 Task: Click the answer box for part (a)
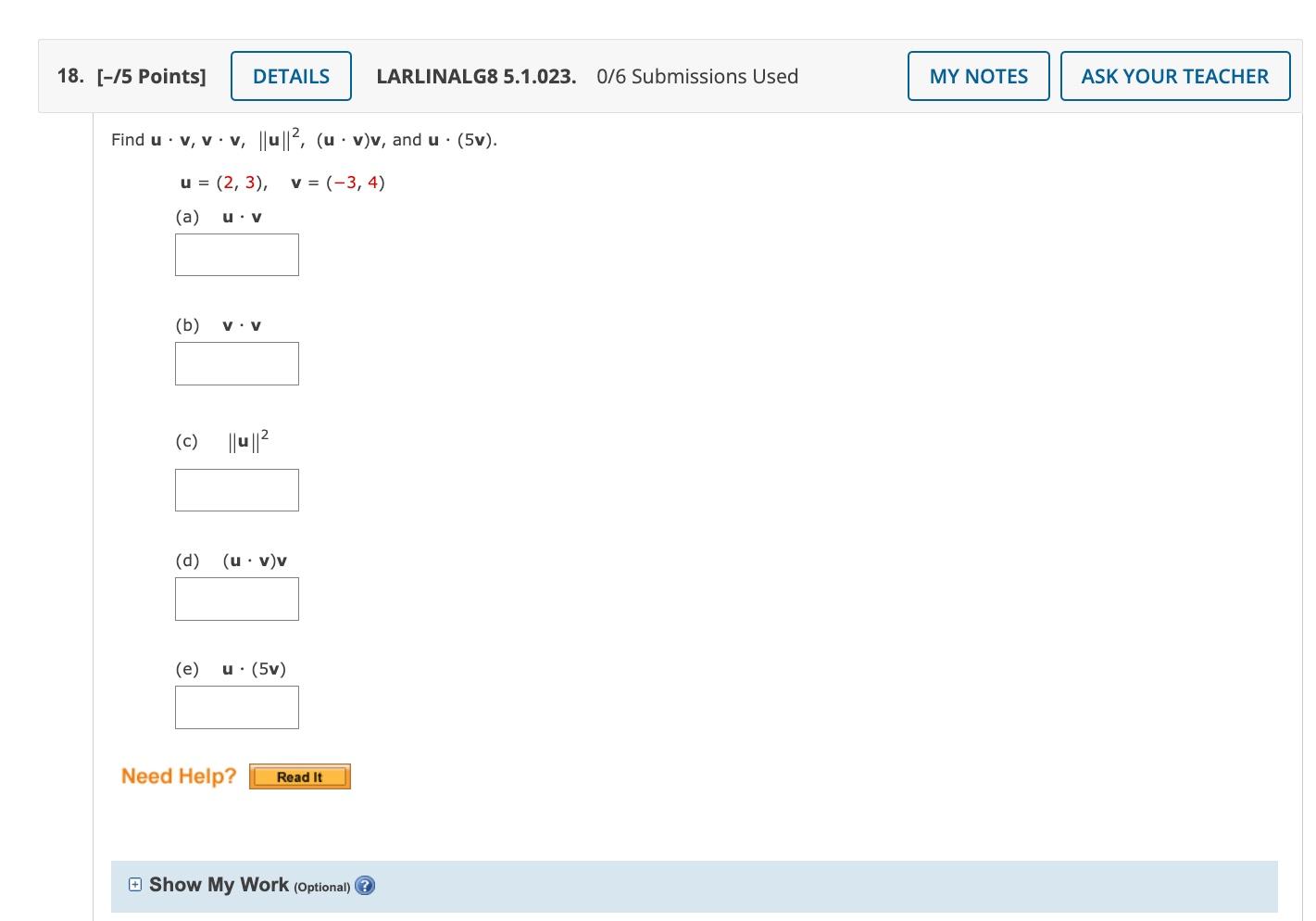[236, 254]
